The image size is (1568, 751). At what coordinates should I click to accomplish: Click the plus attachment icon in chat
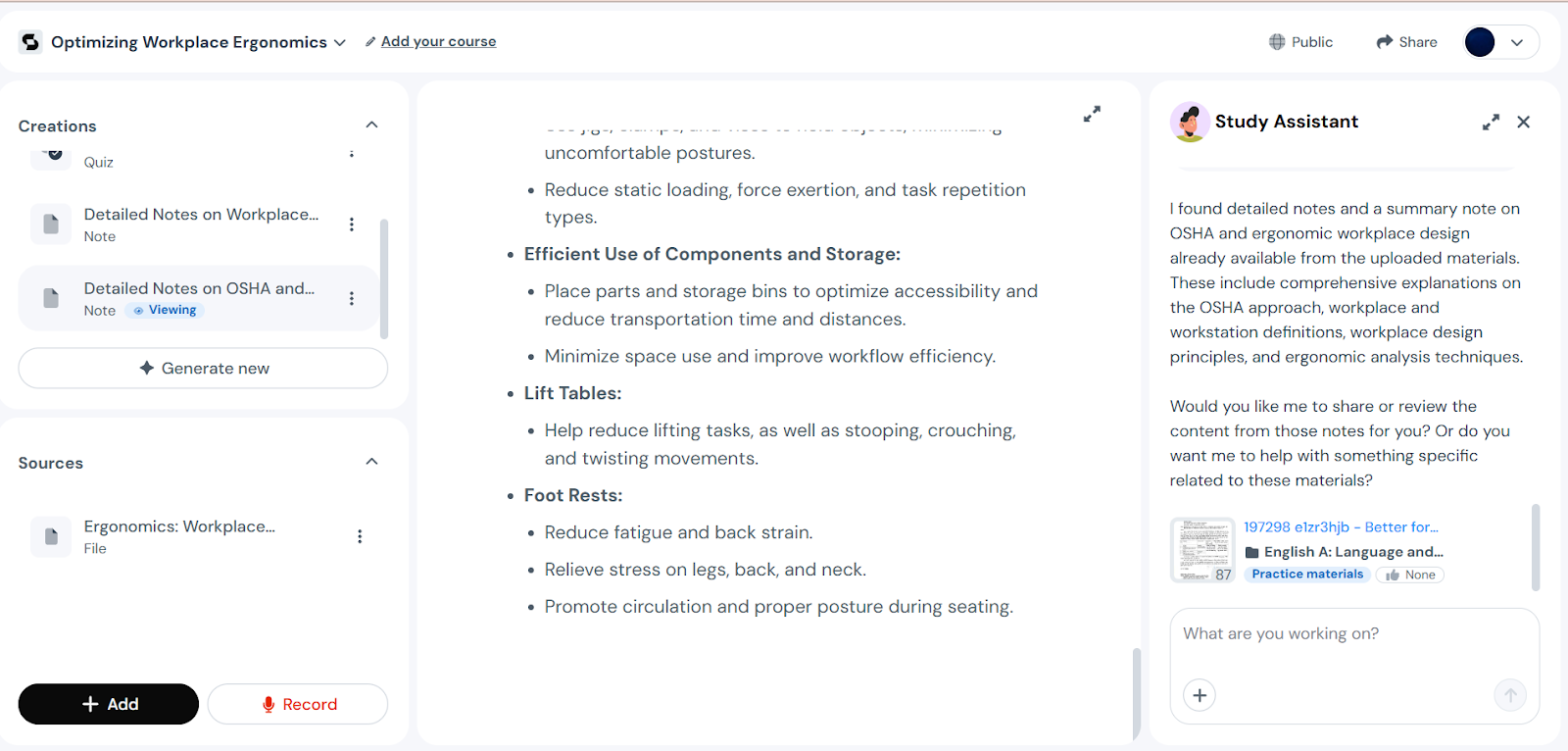point(1200,695)
